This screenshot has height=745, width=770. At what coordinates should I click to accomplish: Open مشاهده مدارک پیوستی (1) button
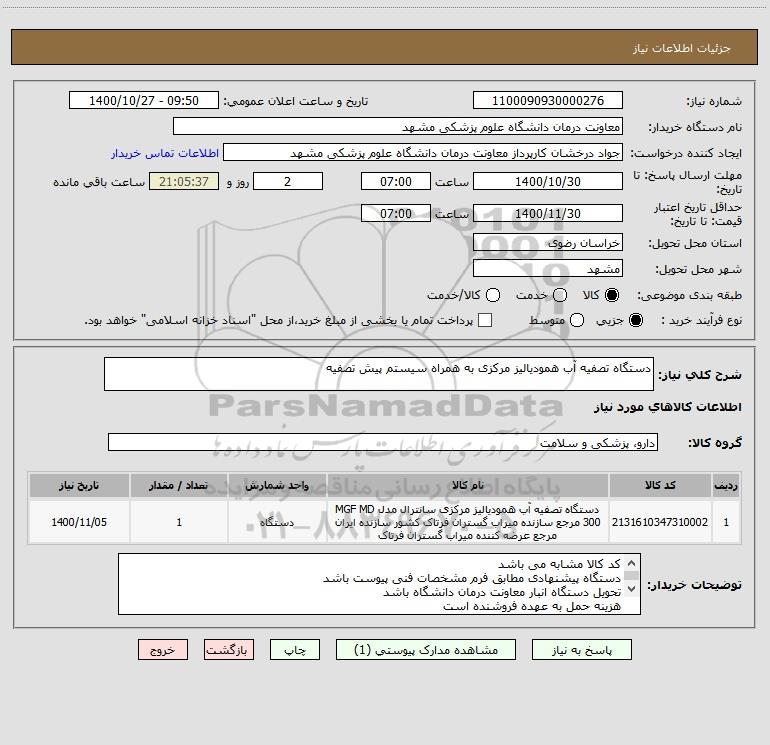click(425, 650)
